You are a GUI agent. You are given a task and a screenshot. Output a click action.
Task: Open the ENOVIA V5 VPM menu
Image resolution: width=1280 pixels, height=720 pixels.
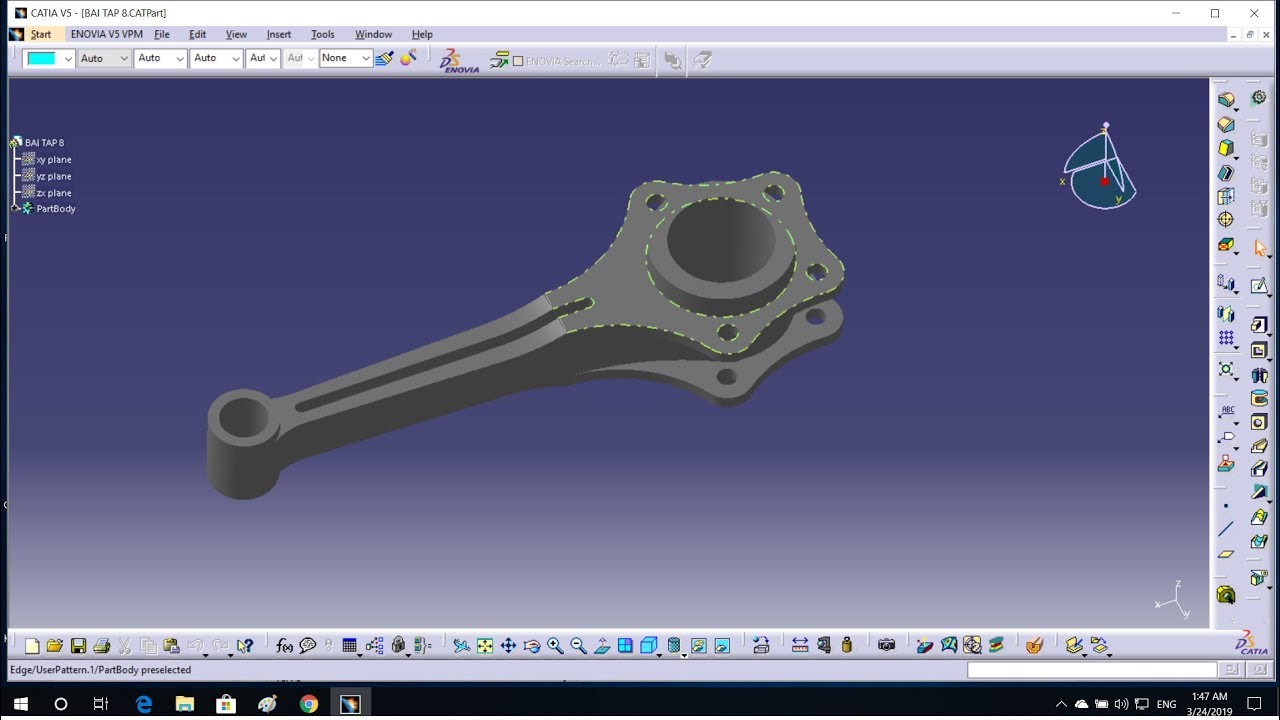tap(106, 34)
